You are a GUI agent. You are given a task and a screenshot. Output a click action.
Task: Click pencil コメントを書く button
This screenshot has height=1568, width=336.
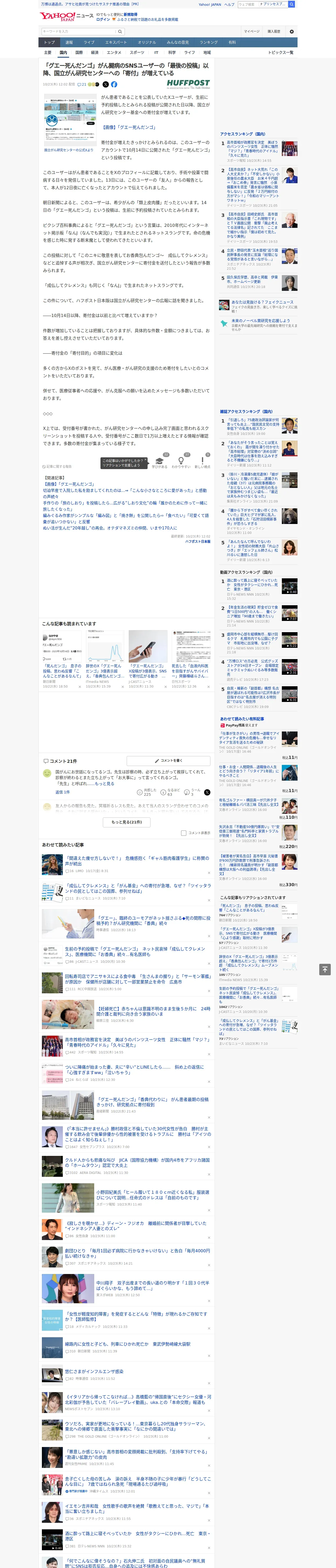point(168,760)
